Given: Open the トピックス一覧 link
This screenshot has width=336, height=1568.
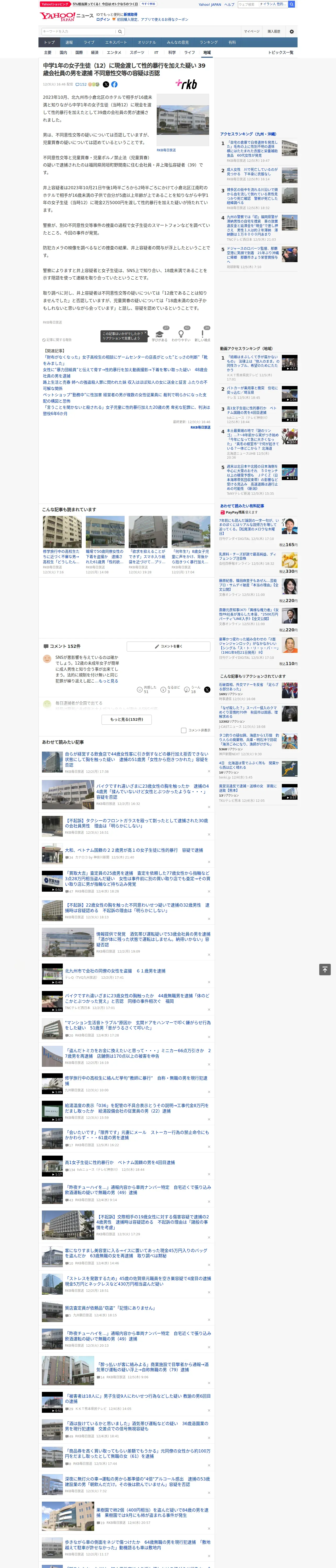Looking at the screenshot, I should [281, 52].
